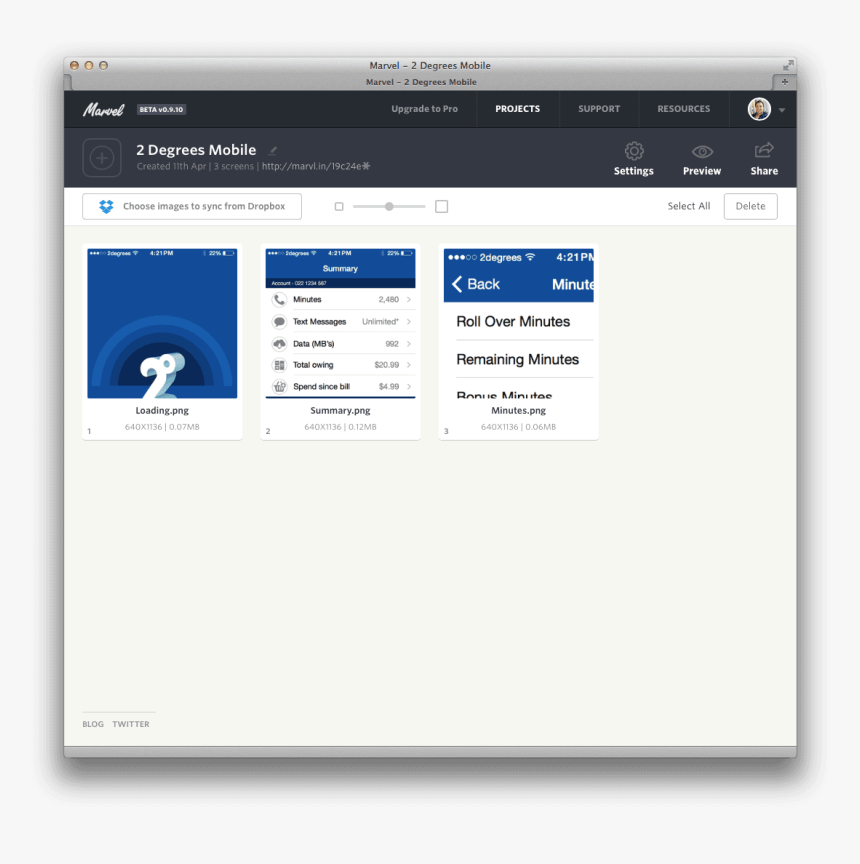Viewport: 860px width, 864px height.
Task: Edit project name with the pencil icon
Action: [x=273, y=150]
